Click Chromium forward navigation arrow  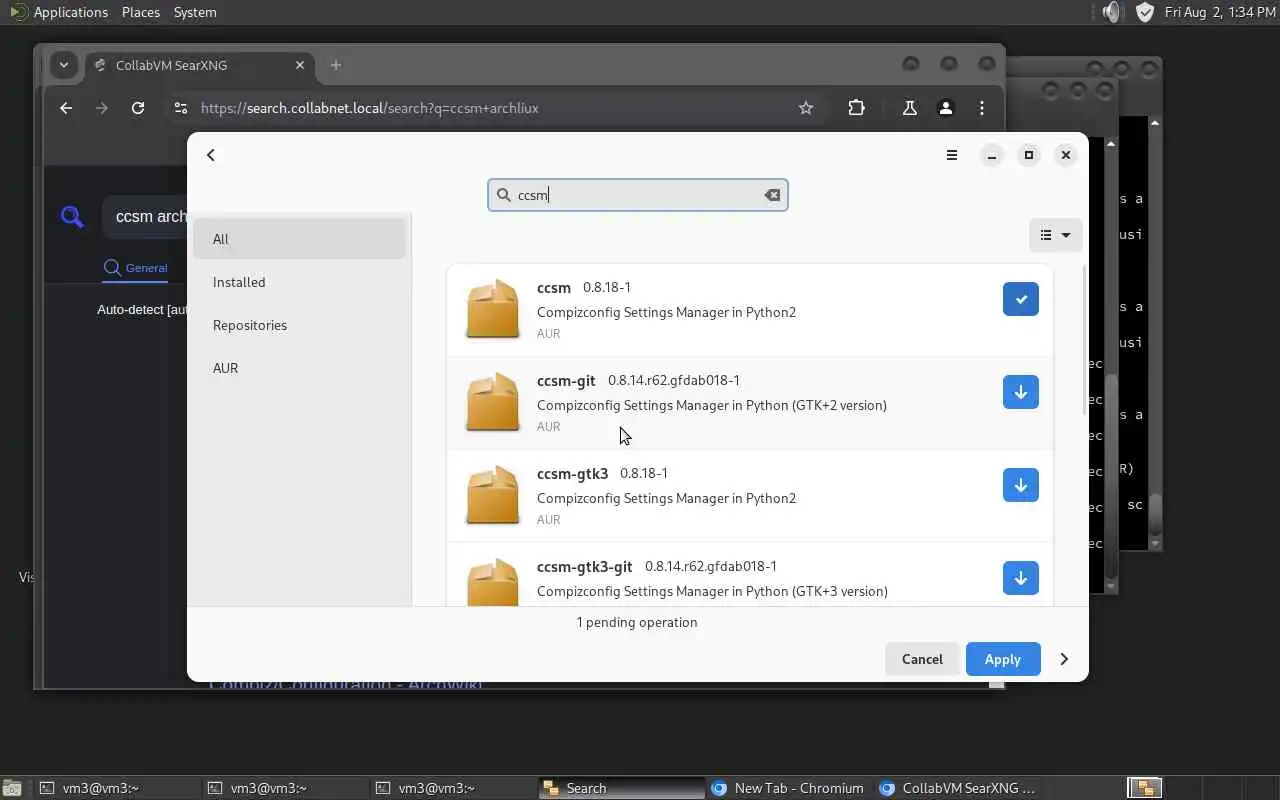pos(102,108)
